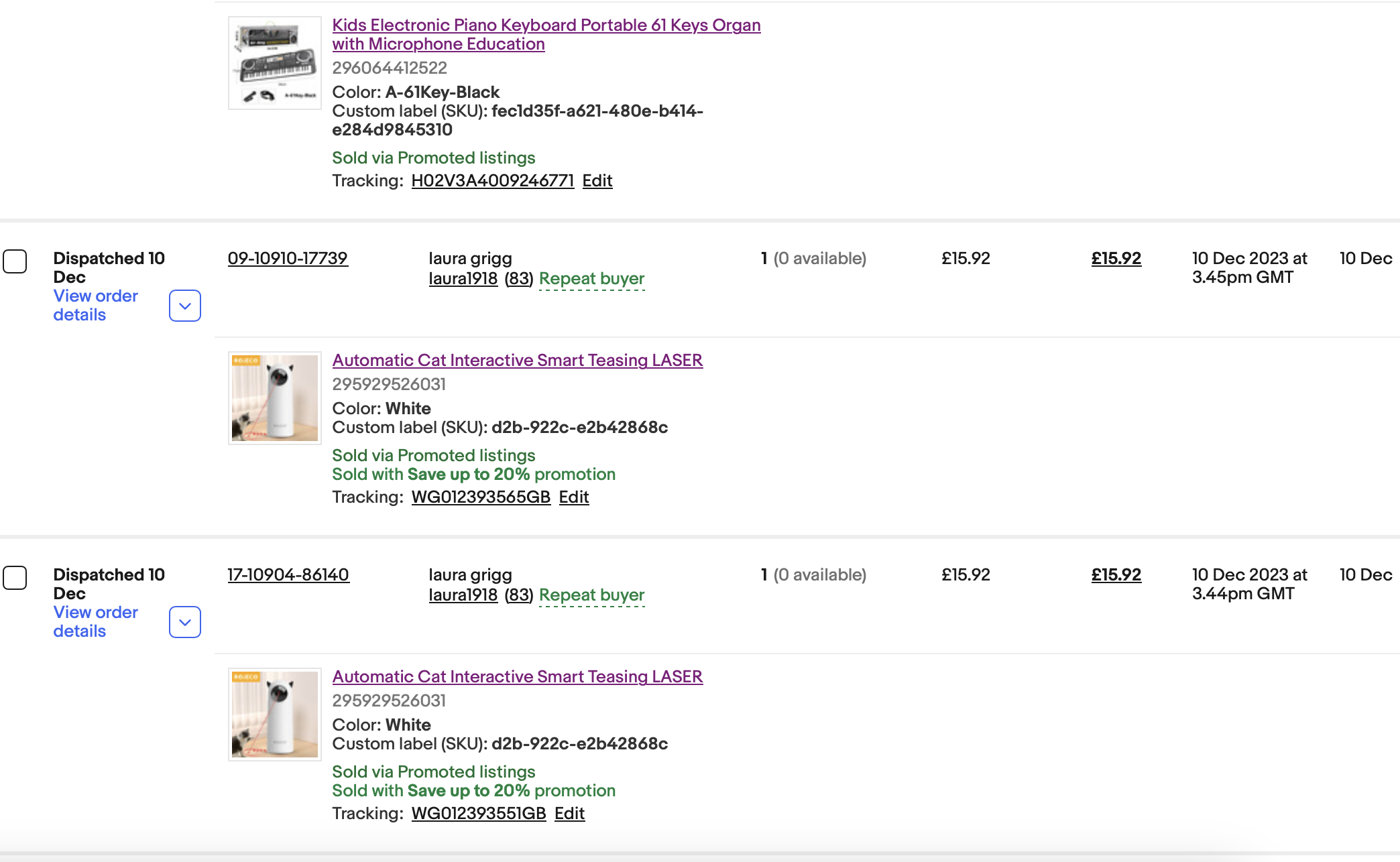Select checkbox for order 09-10910-17739
Viewport: 1400px width, 862px height.
pos(15,261)
